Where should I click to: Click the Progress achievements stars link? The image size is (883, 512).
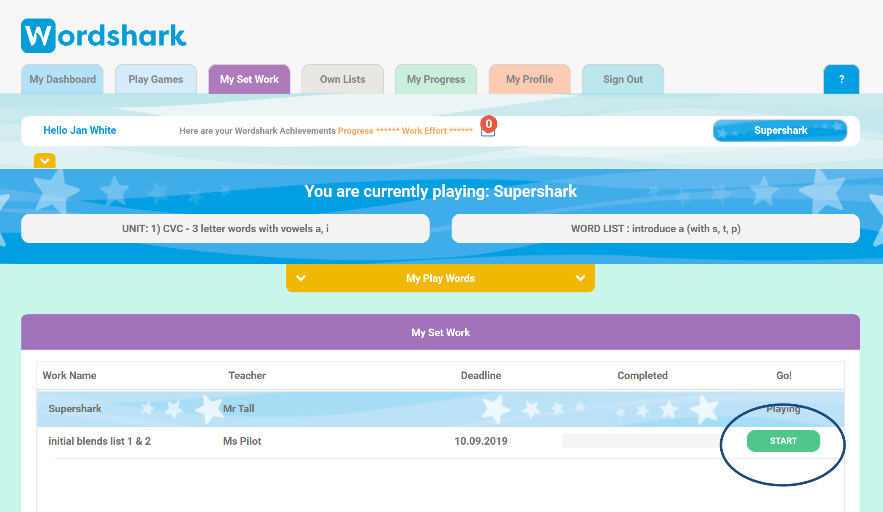(x=368, y=131)
